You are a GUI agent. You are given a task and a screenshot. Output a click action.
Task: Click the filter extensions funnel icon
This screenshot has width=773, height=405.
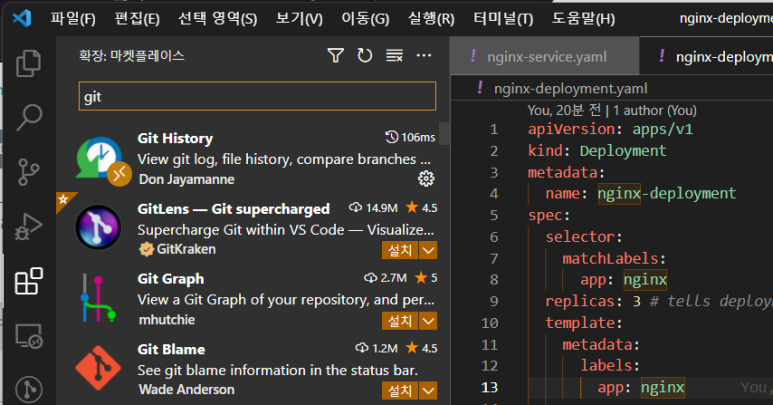click(x=336, y=56)
